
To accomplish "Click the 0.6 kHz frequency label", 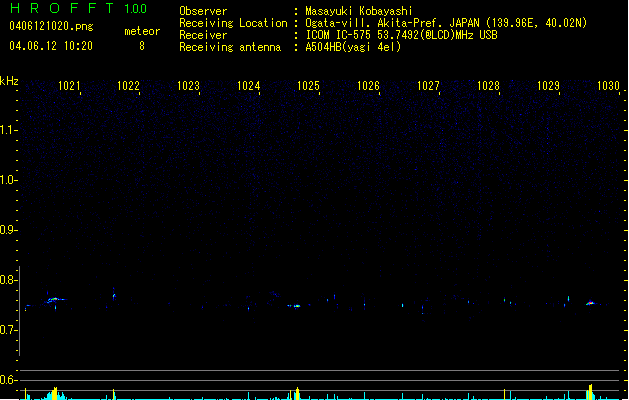I will 7,380.
